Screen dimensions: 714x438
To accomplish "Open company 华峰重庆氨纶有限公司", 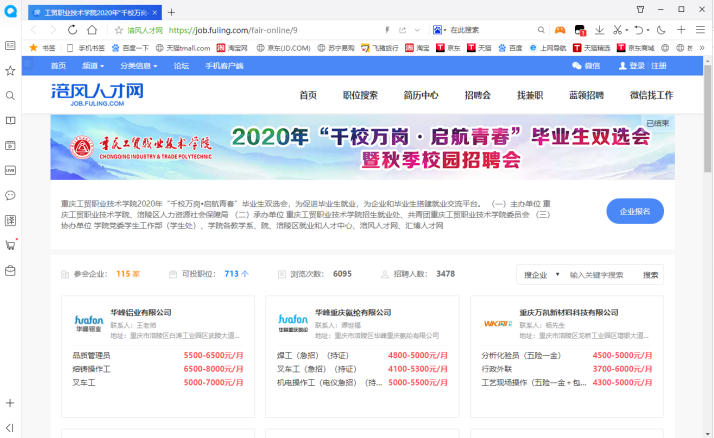I will click(353, 312).
